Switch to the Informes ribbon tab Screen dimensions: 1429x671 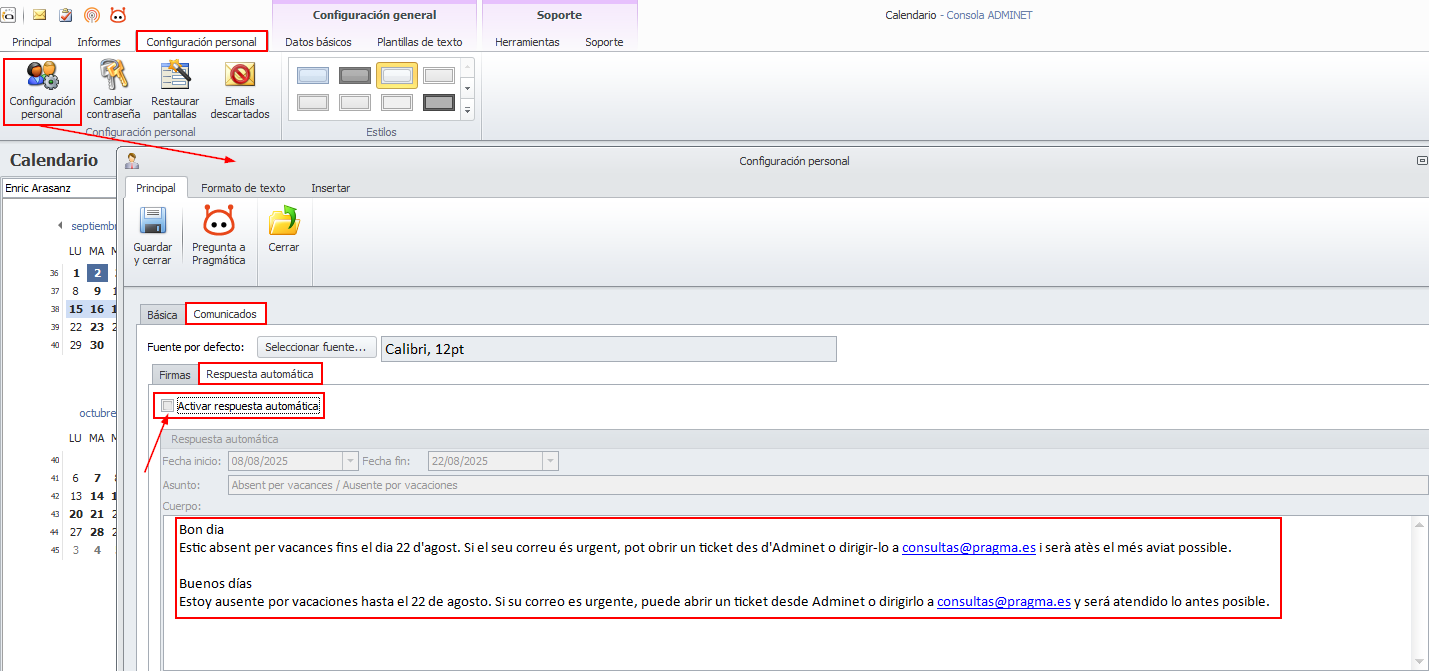click(x=99, y=42)
